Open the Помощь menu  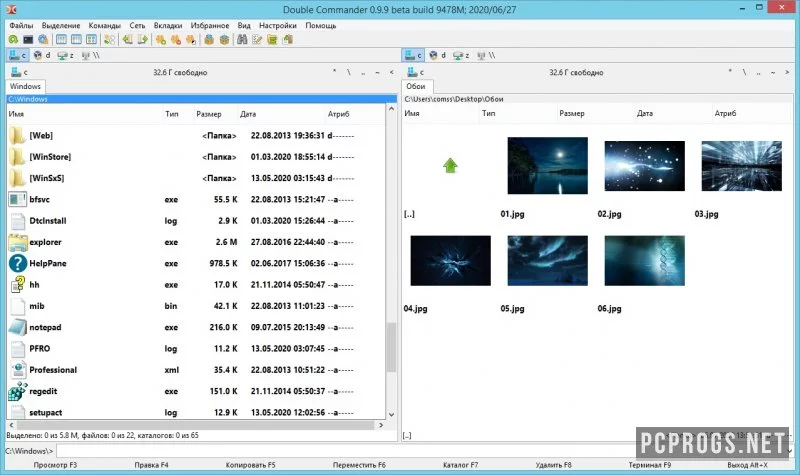tap(321, 25)
